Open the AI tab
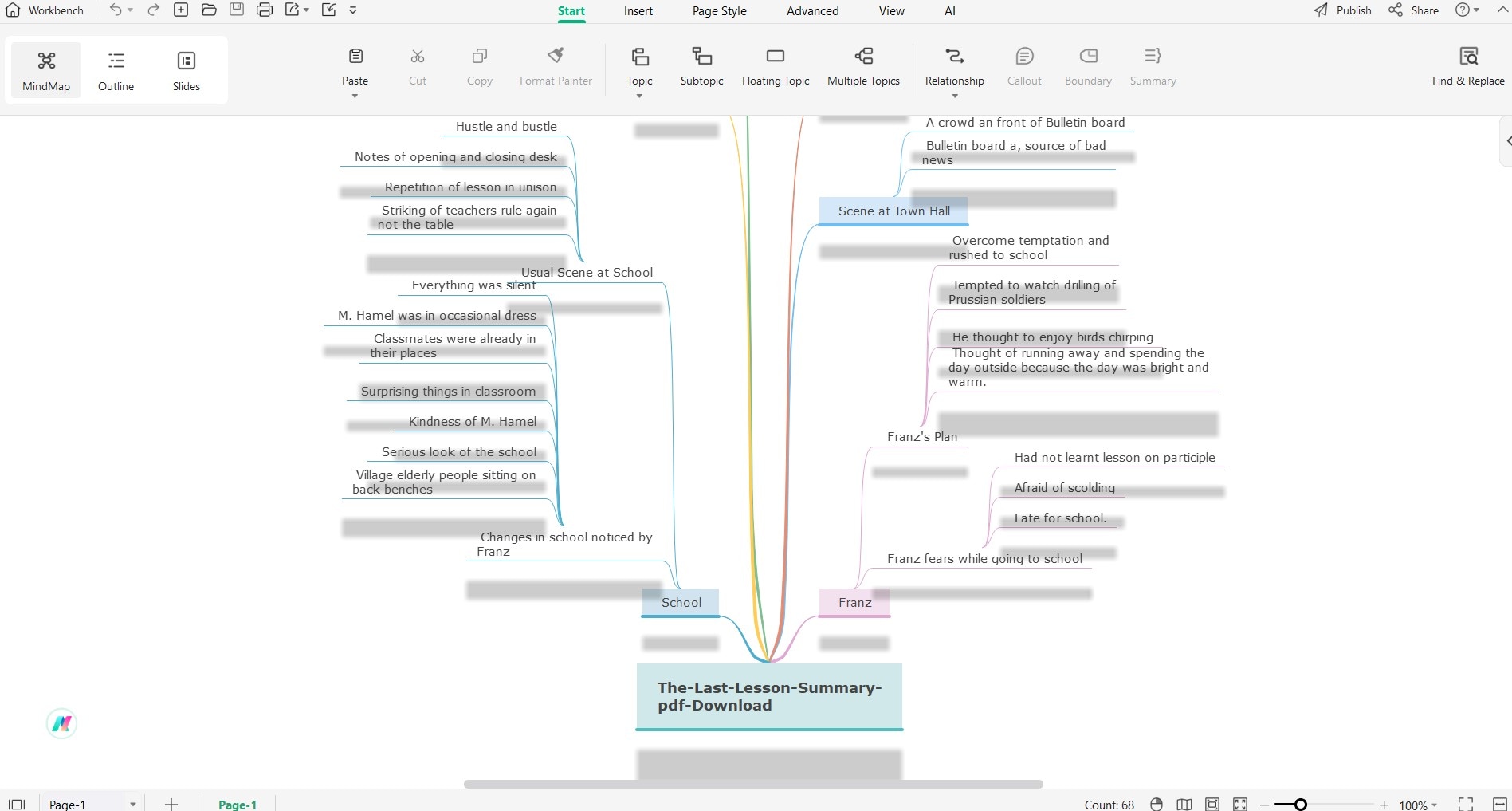 pyautogui.click(x=950, y=11)
